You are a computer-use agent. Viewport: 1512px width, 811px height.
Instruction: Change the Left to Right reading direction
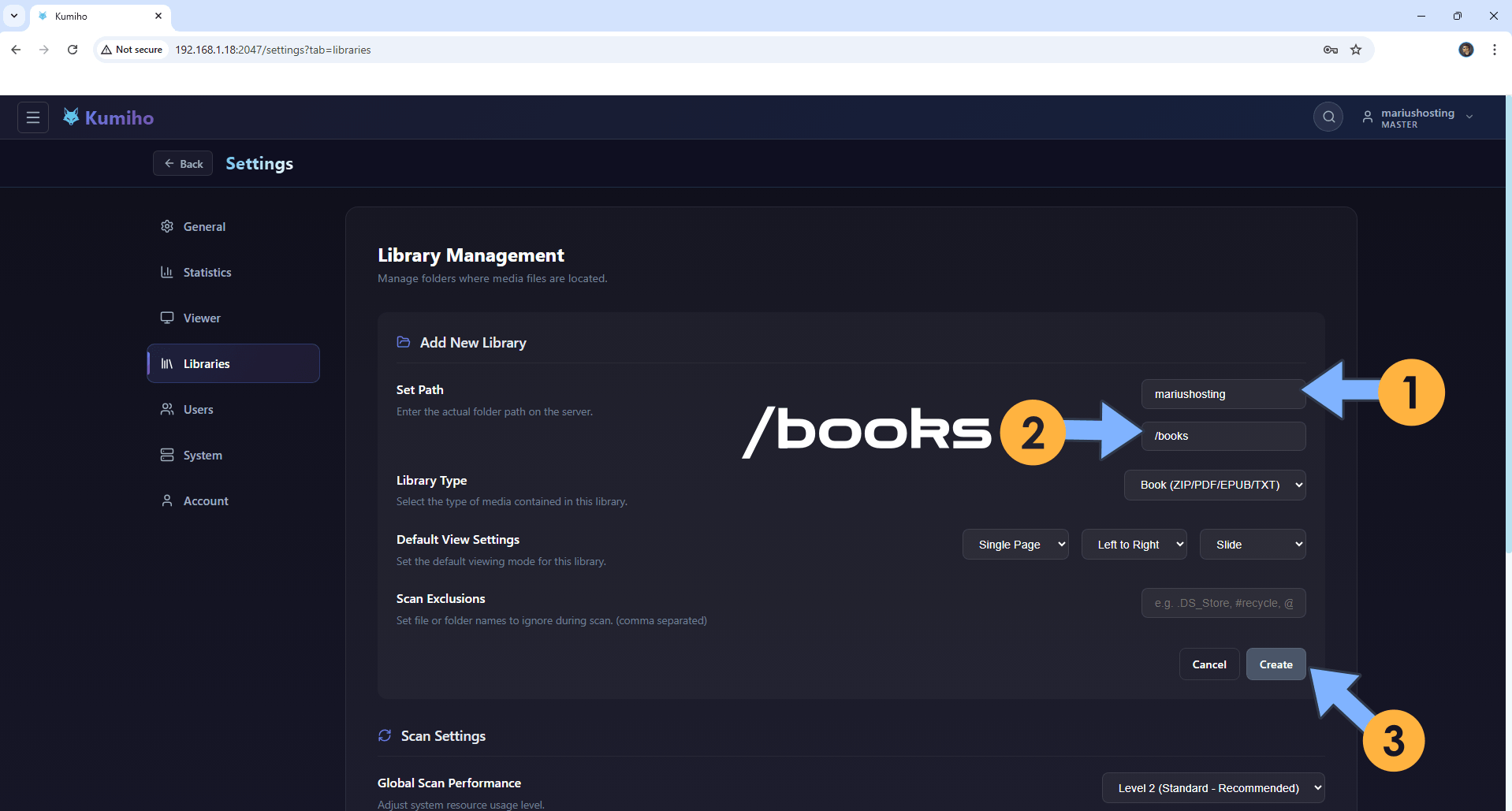tap(1134, 545)
